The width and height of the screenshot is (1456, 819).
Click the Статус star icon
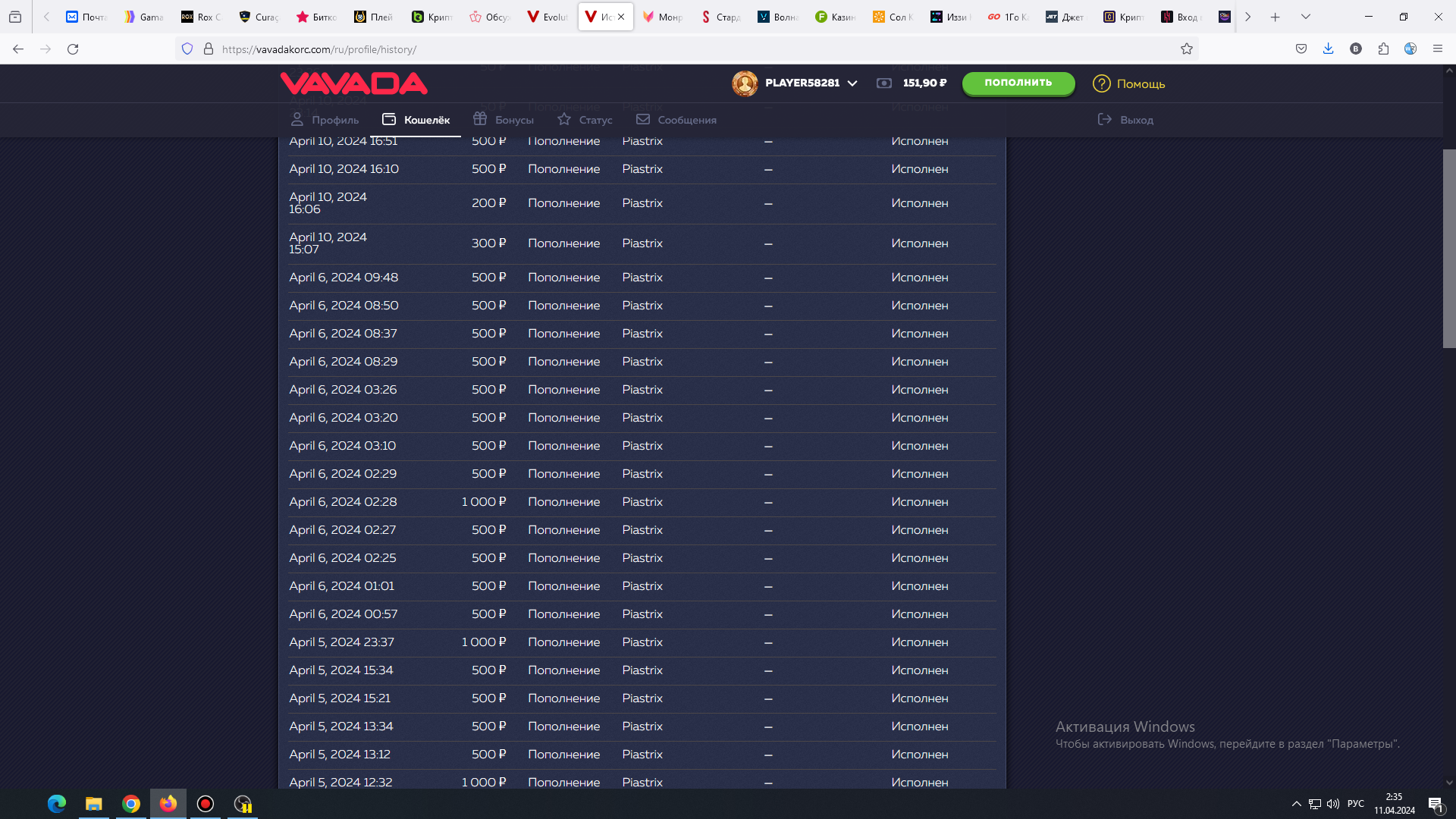(564, 119)
